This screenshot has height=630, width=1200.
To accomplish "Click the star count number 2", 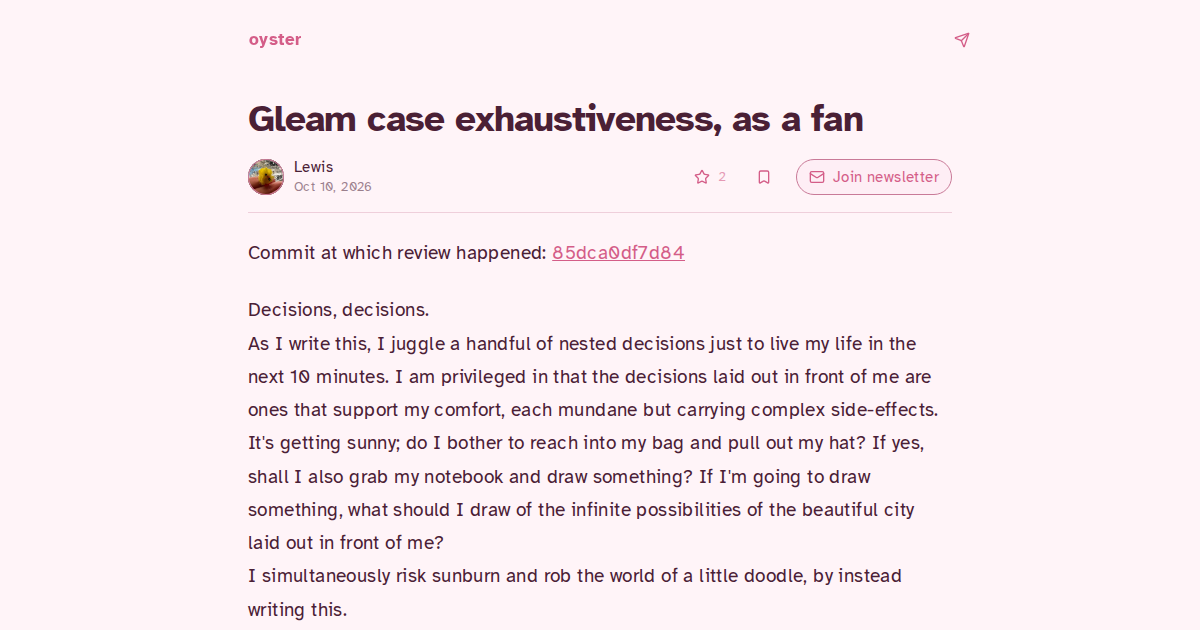I will (x=722, y=177).
